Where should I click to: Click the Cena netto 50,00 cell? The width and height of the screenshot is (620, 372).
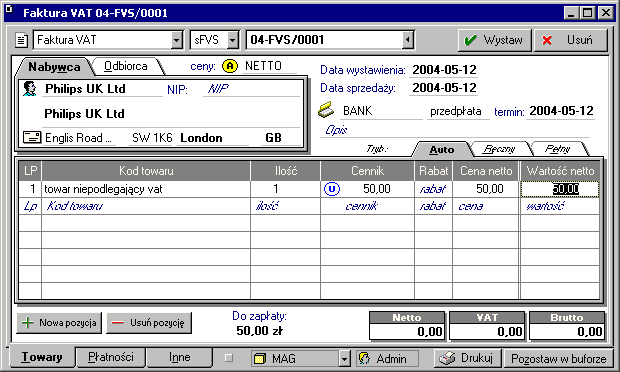coord(486,189)
